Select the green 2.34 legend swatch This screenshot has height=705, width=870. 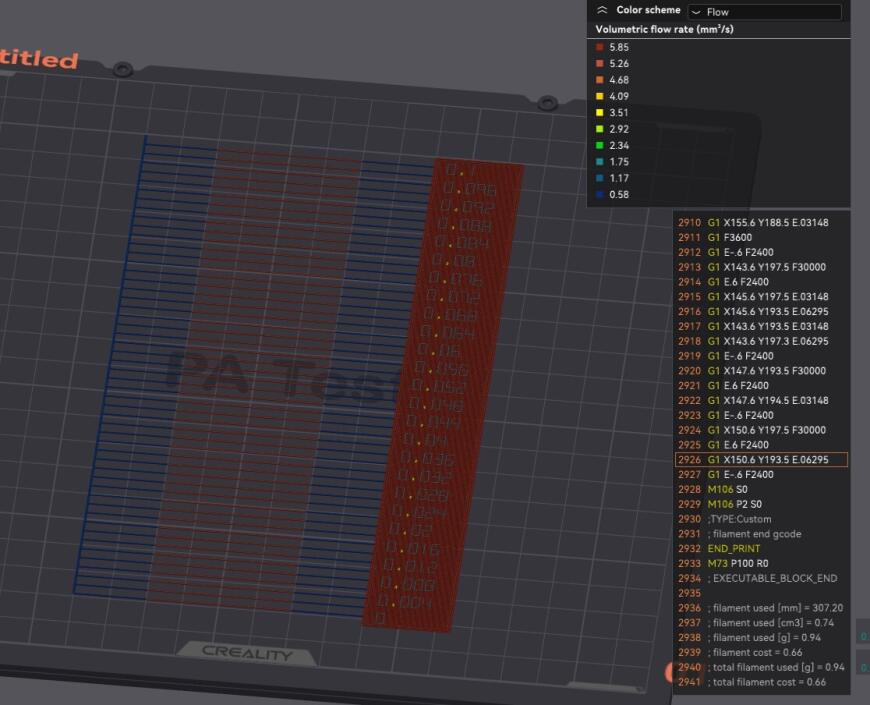pyautogui.click(x=597, y=145)
